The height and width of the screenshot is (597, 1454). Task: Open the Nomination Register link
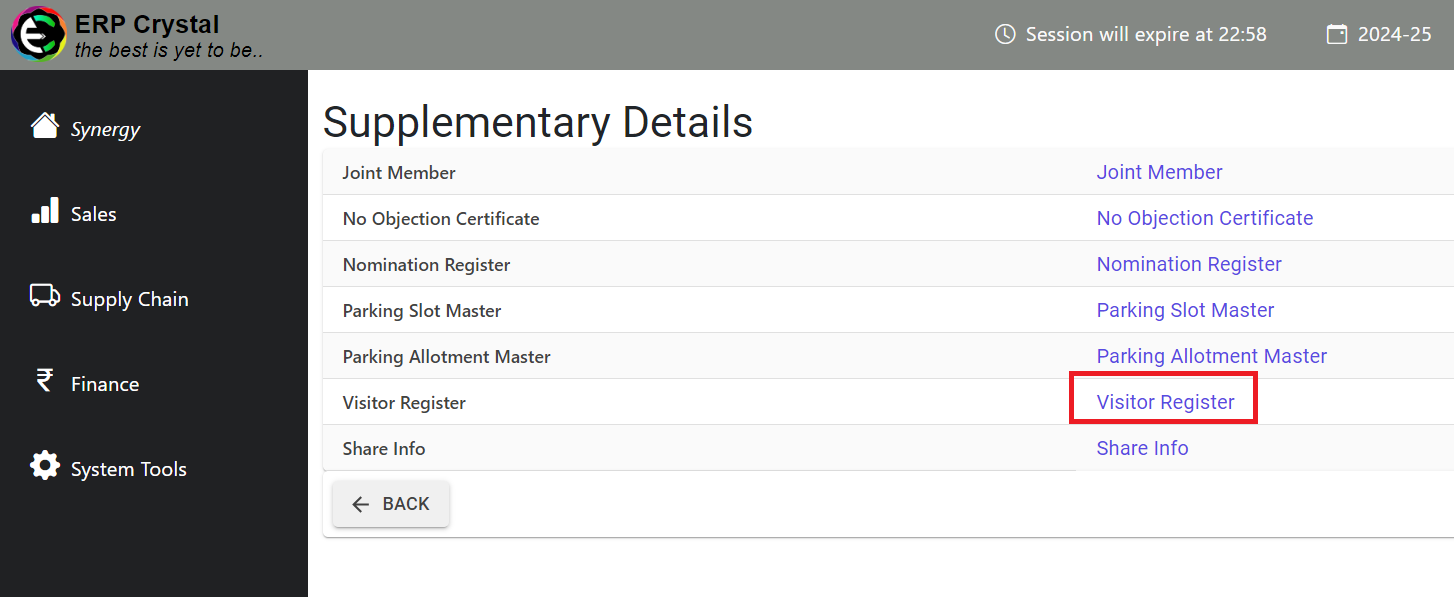tap(1188, 264)
